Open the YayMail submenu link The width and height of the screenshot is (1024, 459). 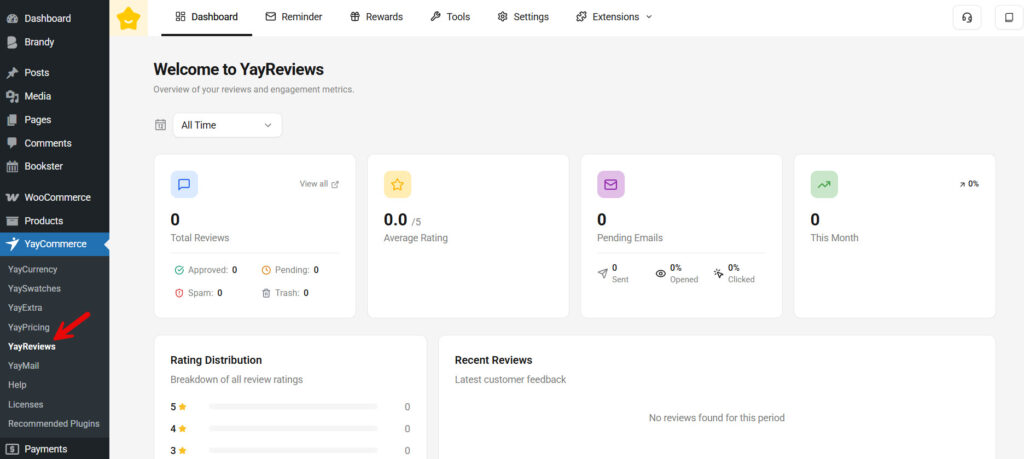pyautogui.click(x=24, y=366)
